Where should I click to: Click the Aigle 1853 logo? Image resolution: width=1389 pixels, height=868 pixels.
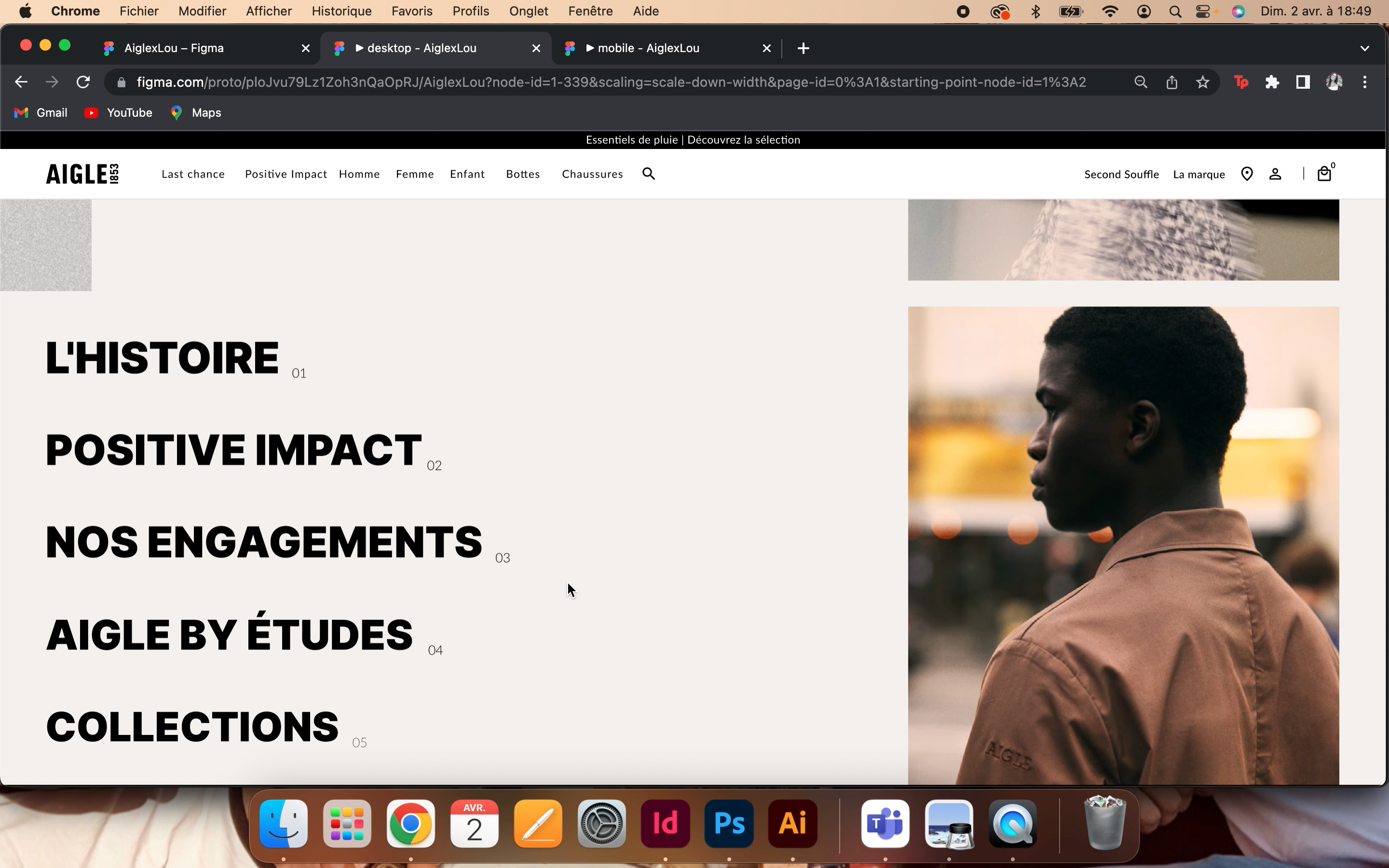(82, 174)
